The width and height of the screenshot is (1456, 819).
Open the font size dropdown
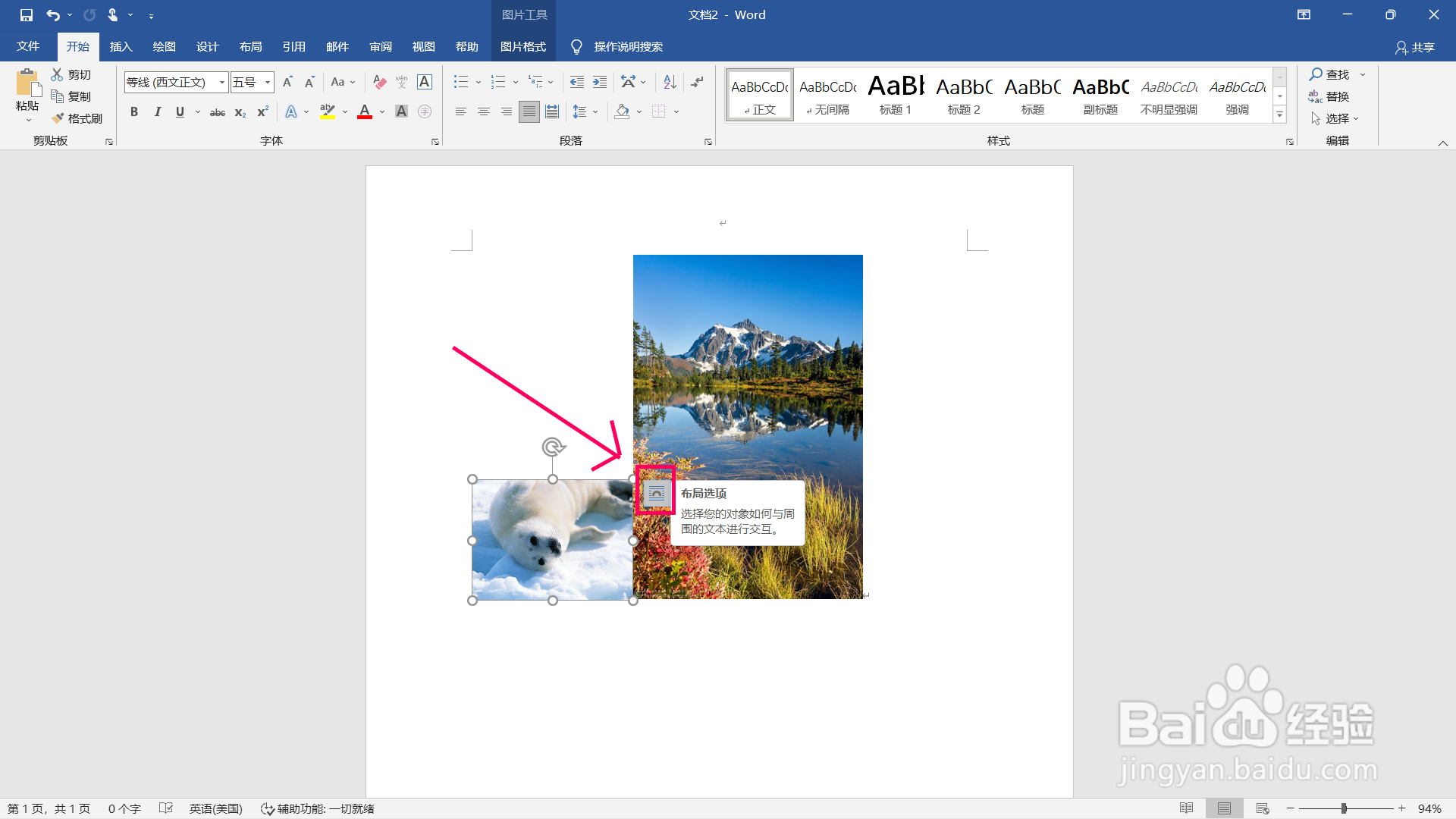pos(268,82)
